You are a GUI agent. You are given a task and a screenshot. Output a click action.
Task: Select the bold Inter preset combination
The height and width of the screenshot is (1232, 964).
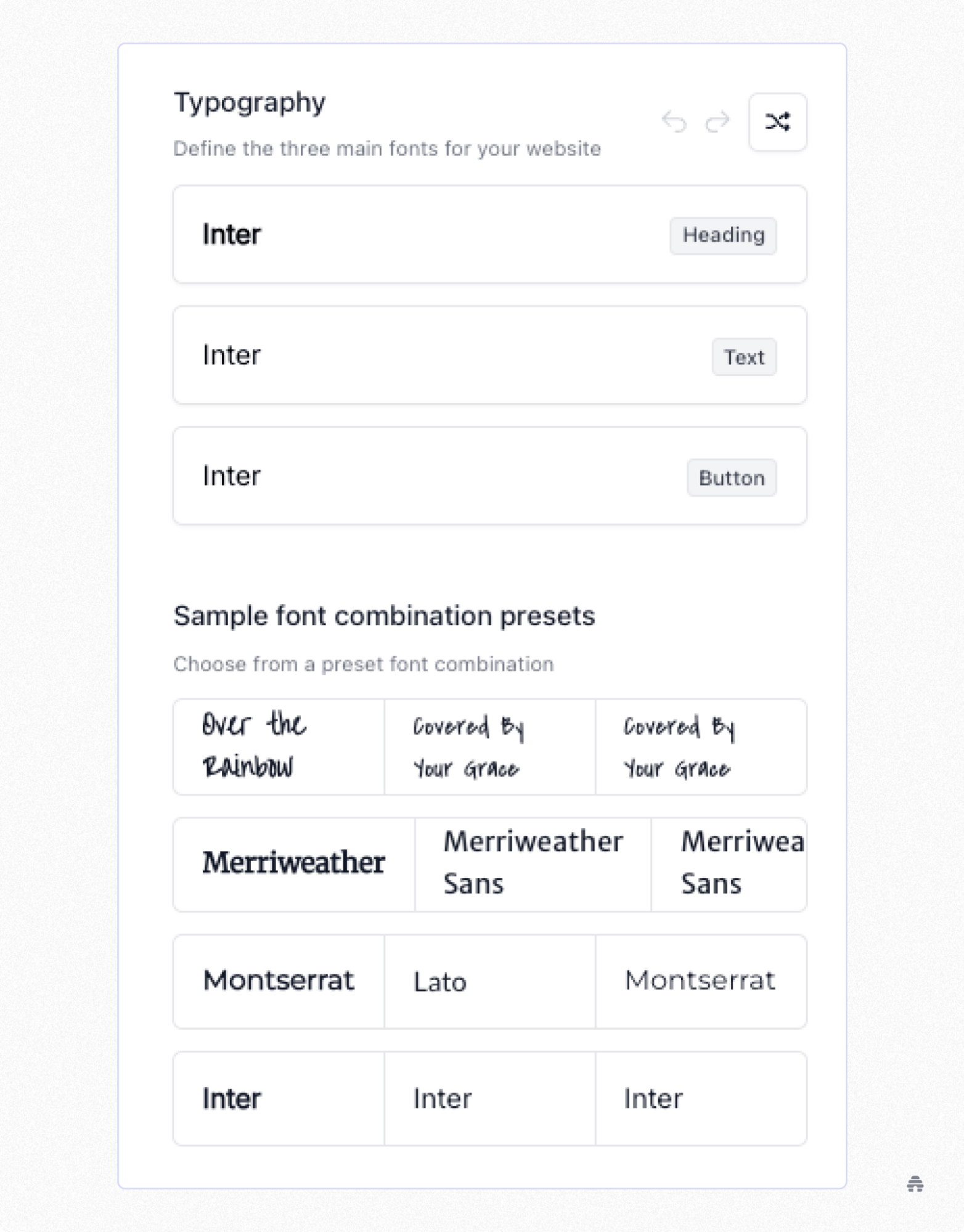(x=278, y=1098)
